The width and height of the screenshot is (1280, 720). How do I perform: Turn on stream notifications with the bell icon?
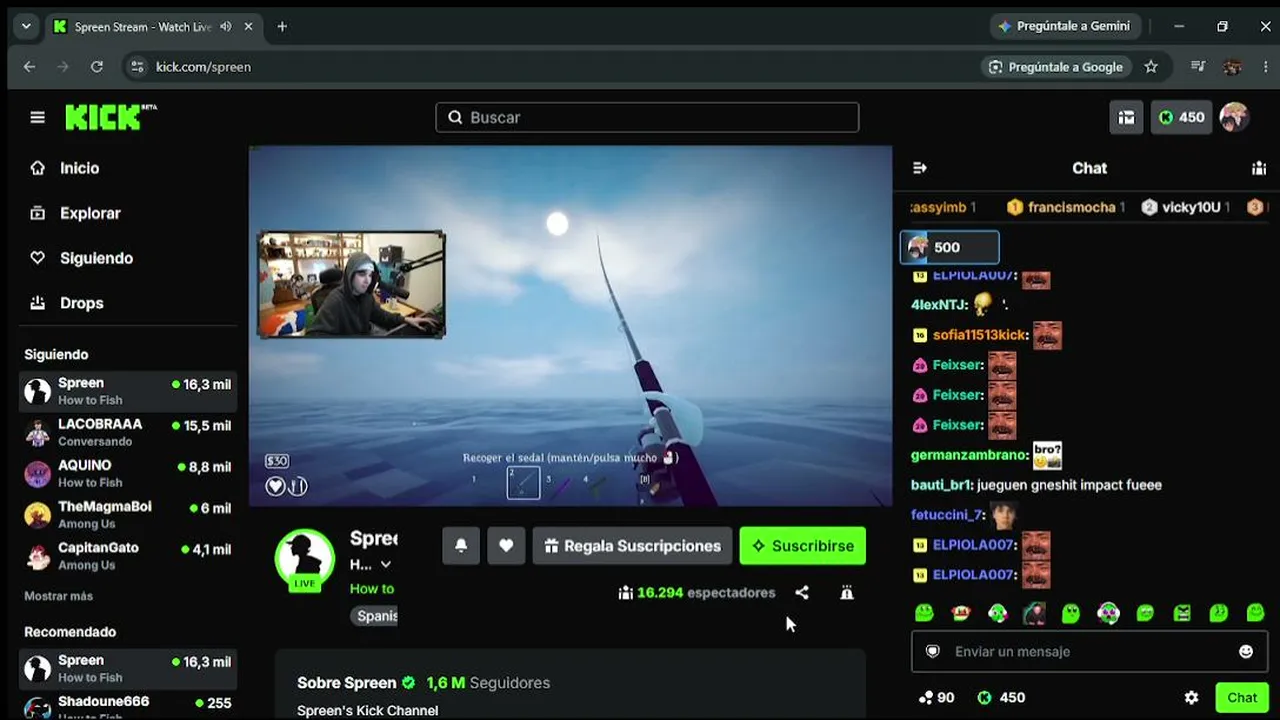tap(461, 546)
